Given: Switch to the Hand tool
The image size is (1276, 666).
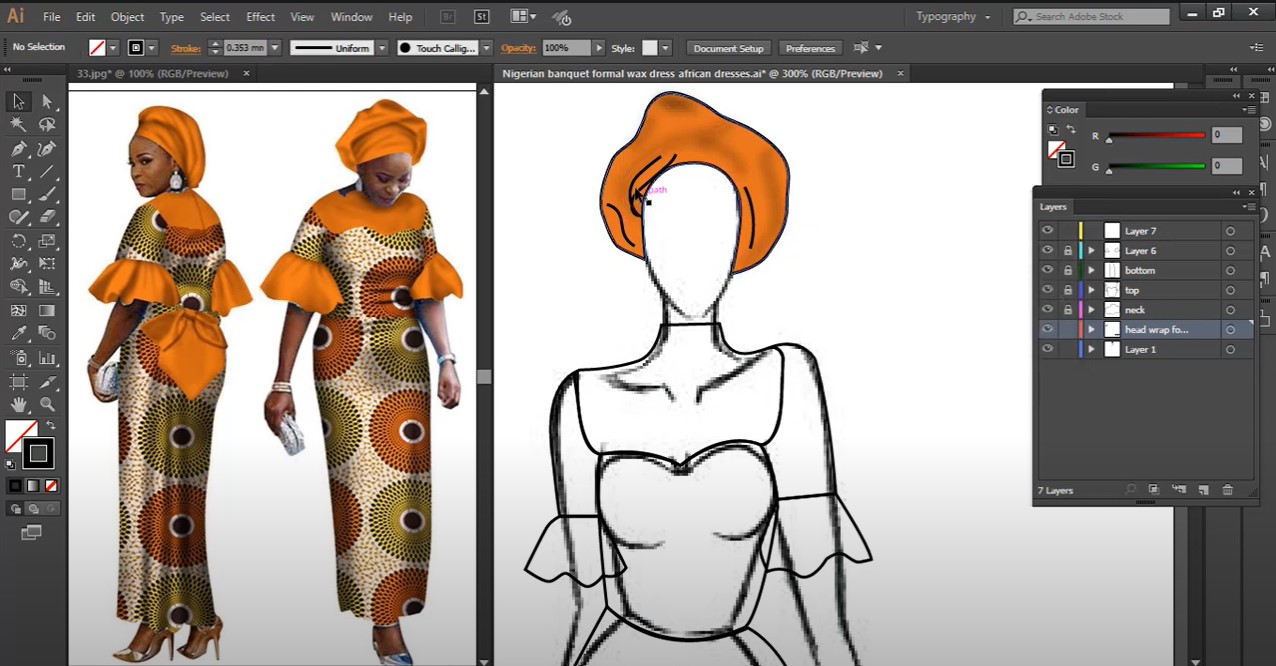Looking at the screenshot, I should pyautogui.click(x=18, y=405).
